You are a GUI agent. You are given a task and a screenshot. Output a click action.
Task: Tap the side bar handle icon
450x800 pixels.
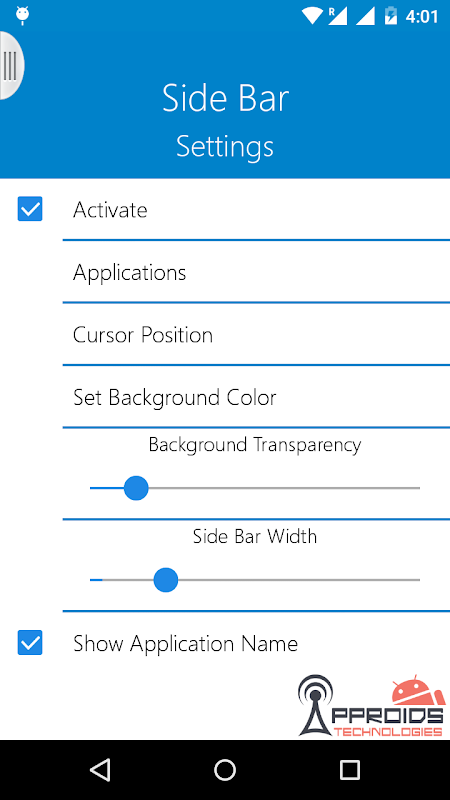(x=11, y=65)
